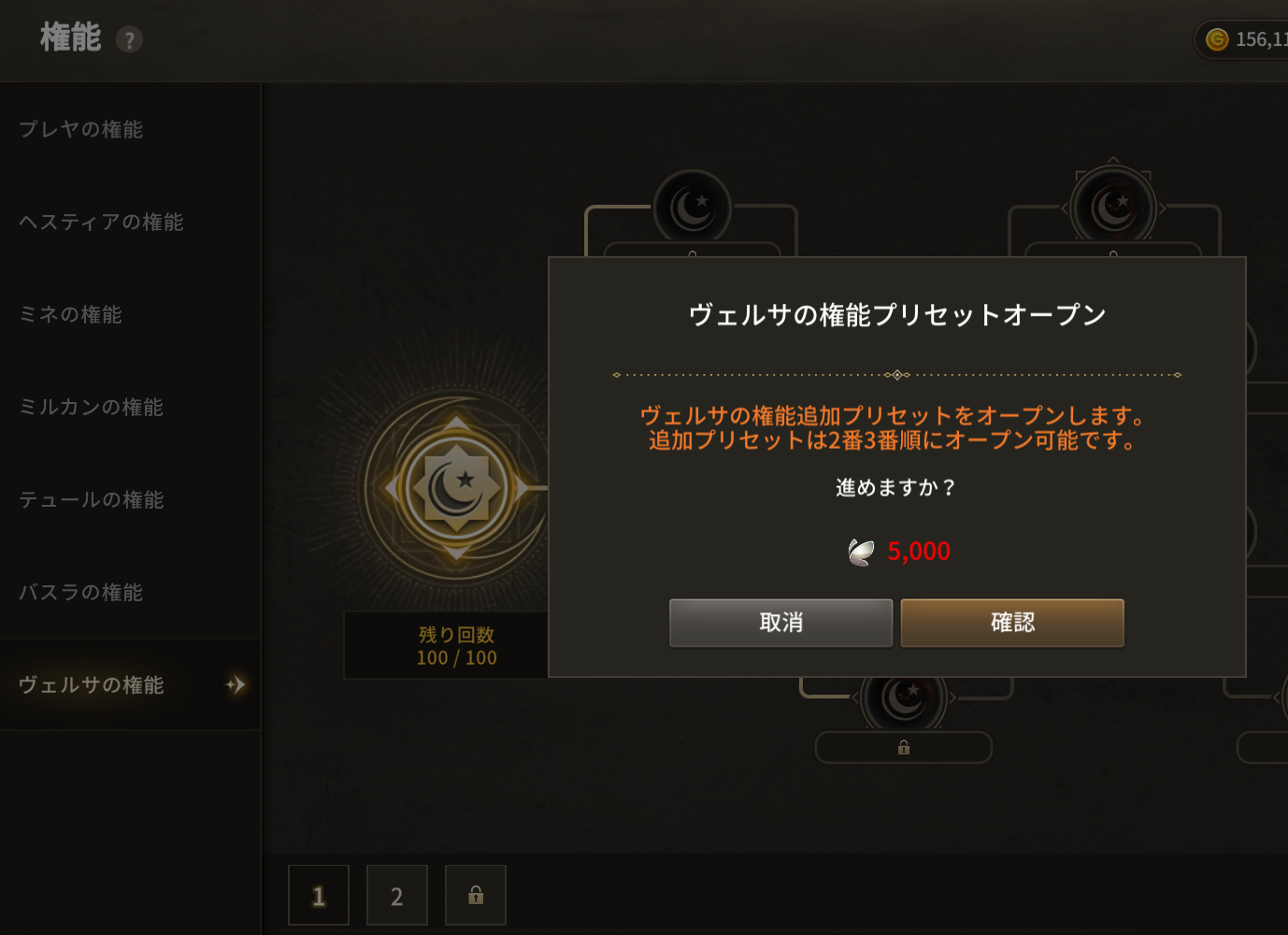This screenshot has width=1288, height=935.
Task: Cancel the dialog with 取消 button
Action: [781, 623]
